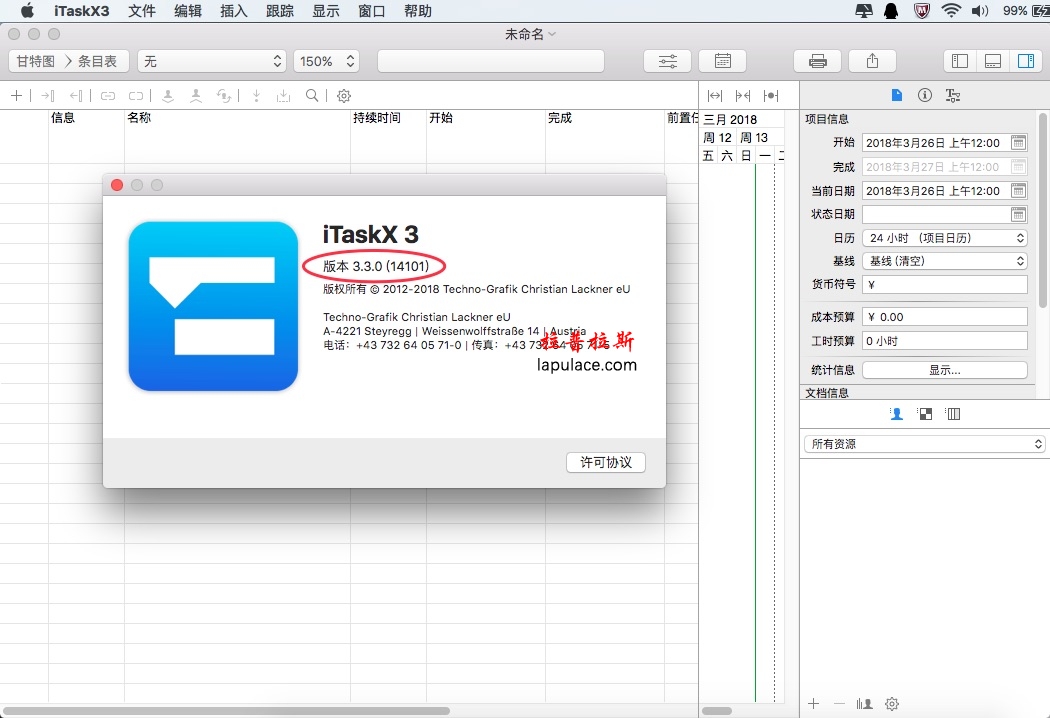The width and height of the screenshot is (1050, 718).
Task: Click the 成本预算 field
Action: 945,317
